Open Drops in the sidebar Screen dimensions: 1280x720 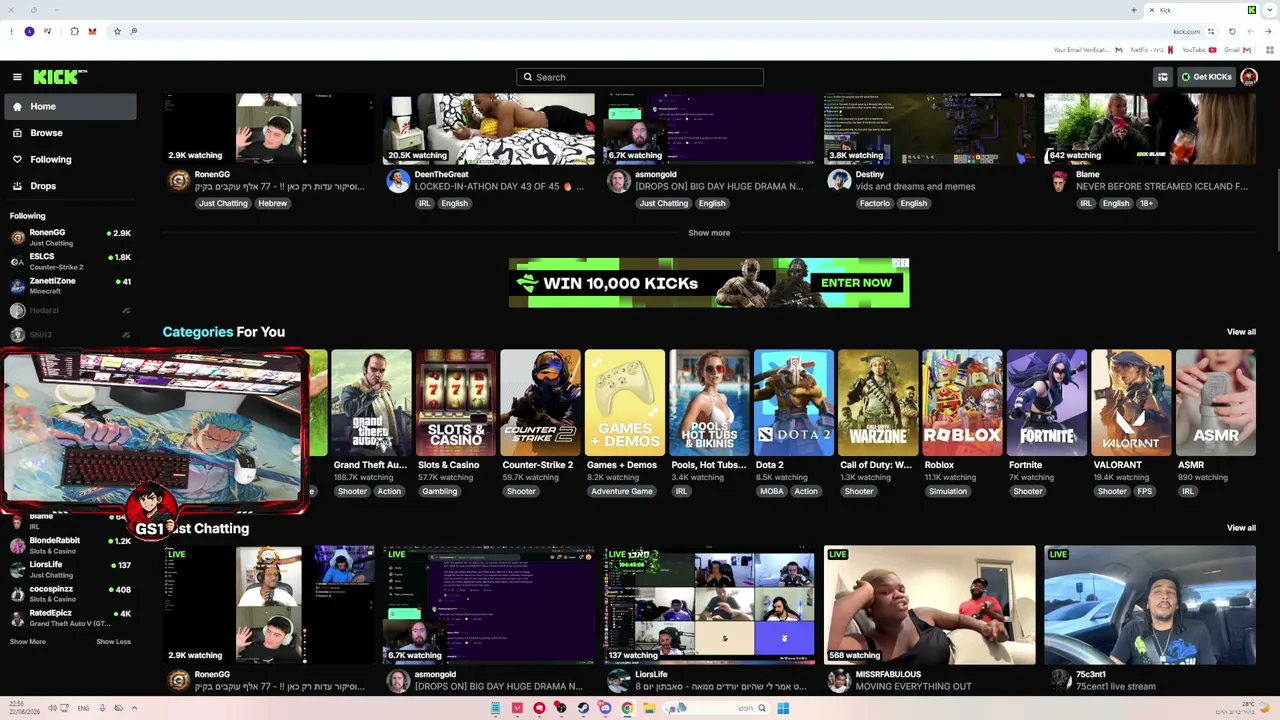[70, 186]
